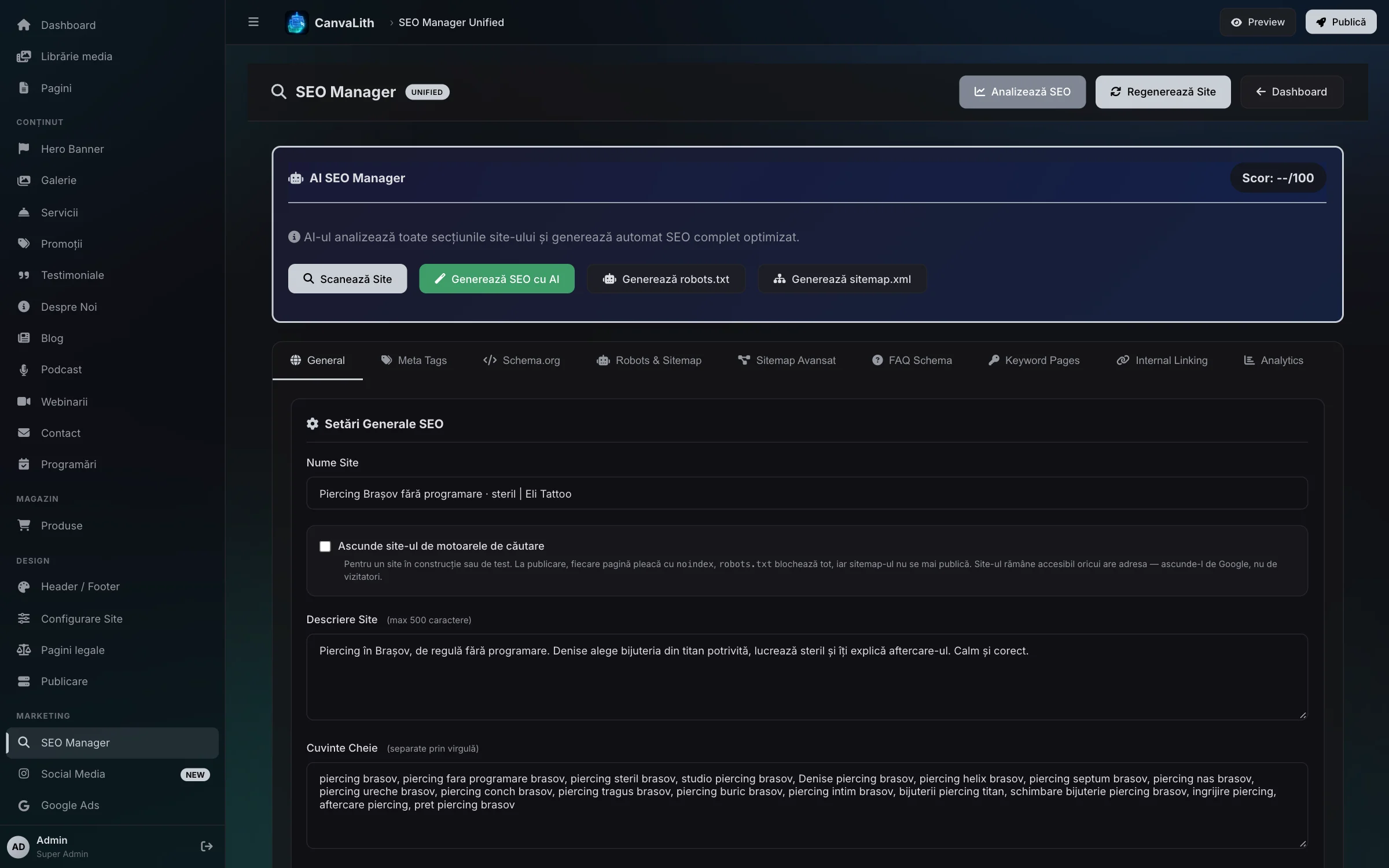Click into Cuvinte Cheie textarea
Viewport: 1389px width, 868px height.
pos(807,805)
